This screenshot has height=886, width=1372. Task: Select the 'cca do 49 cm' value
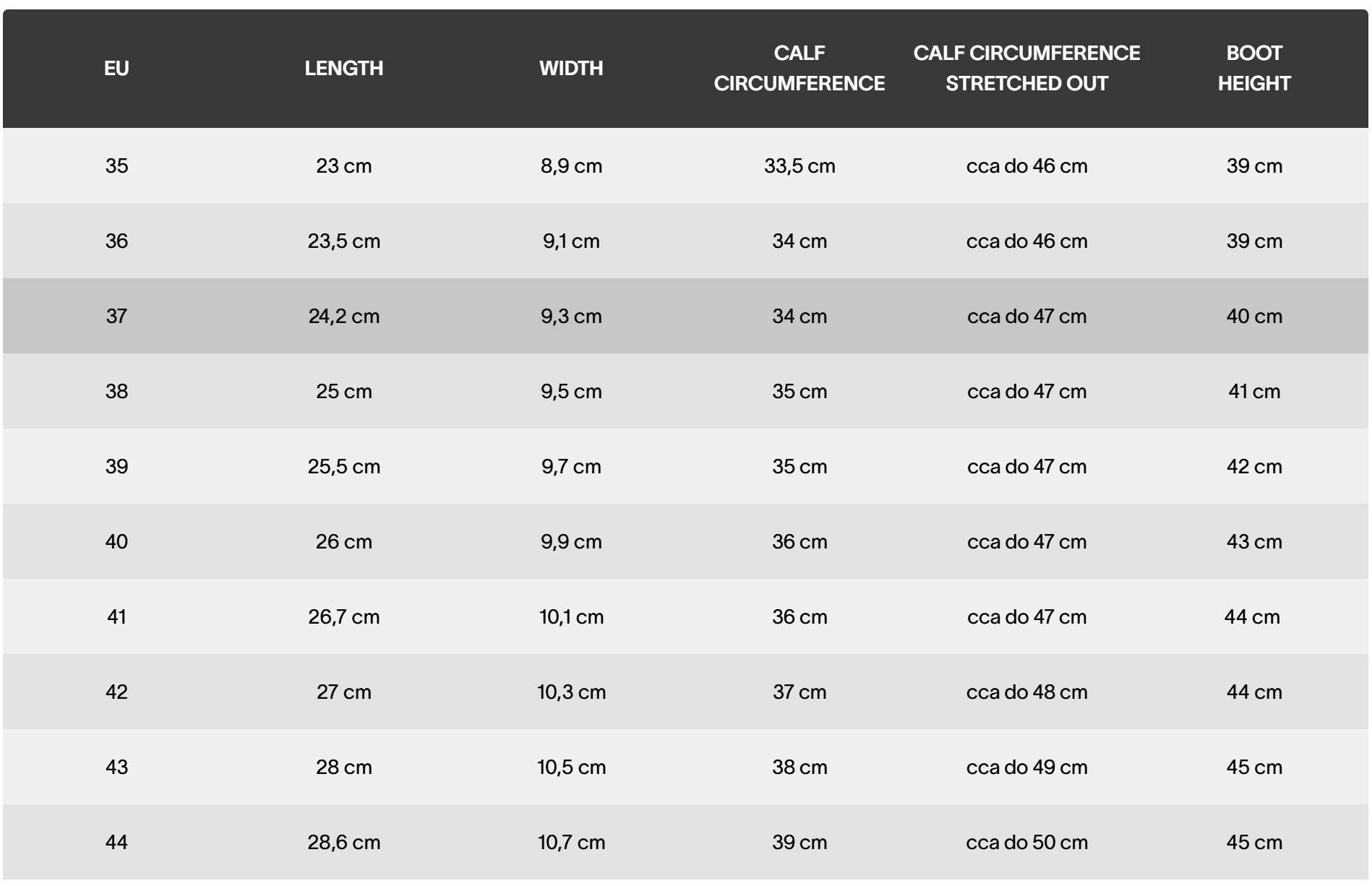click(x=1026, y=767)
